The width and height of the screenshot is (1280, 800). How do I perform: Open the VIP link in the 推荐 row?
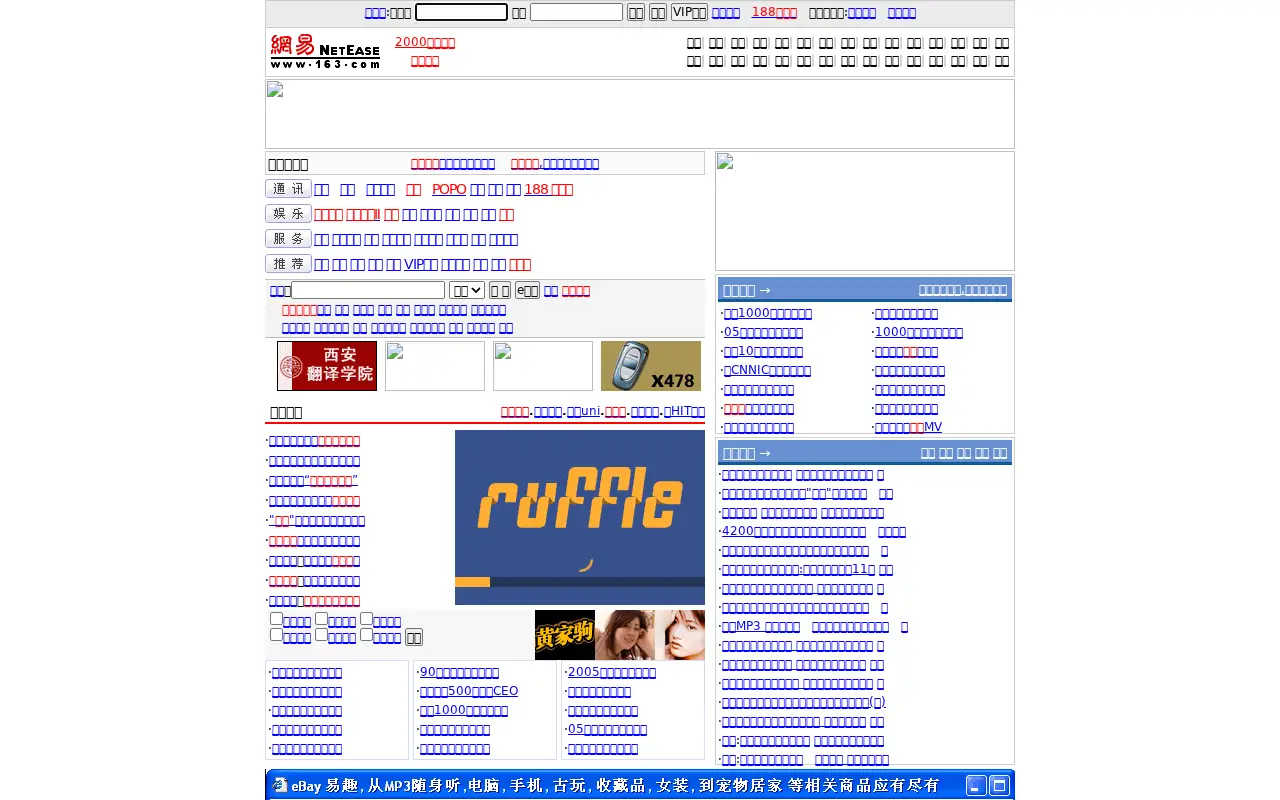click(421, 265)
